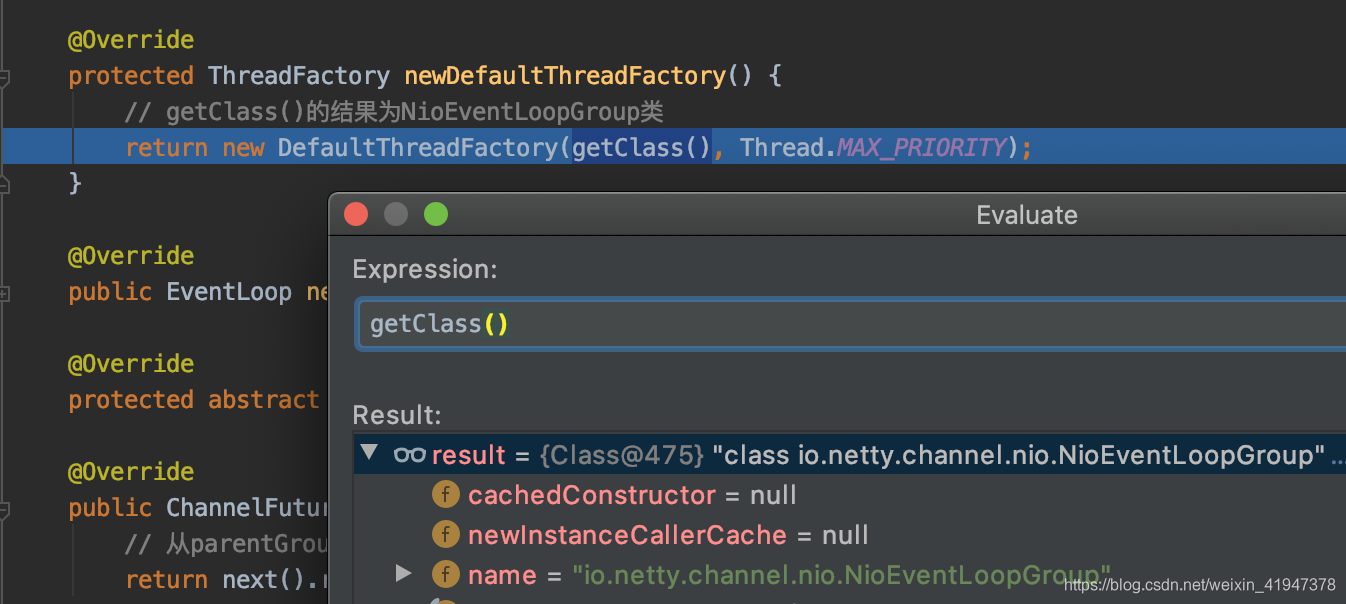Viewport: 1346px width, 604px height.
Task: Click the gray minimize button of Evaluate dialog
Action: 396,214
